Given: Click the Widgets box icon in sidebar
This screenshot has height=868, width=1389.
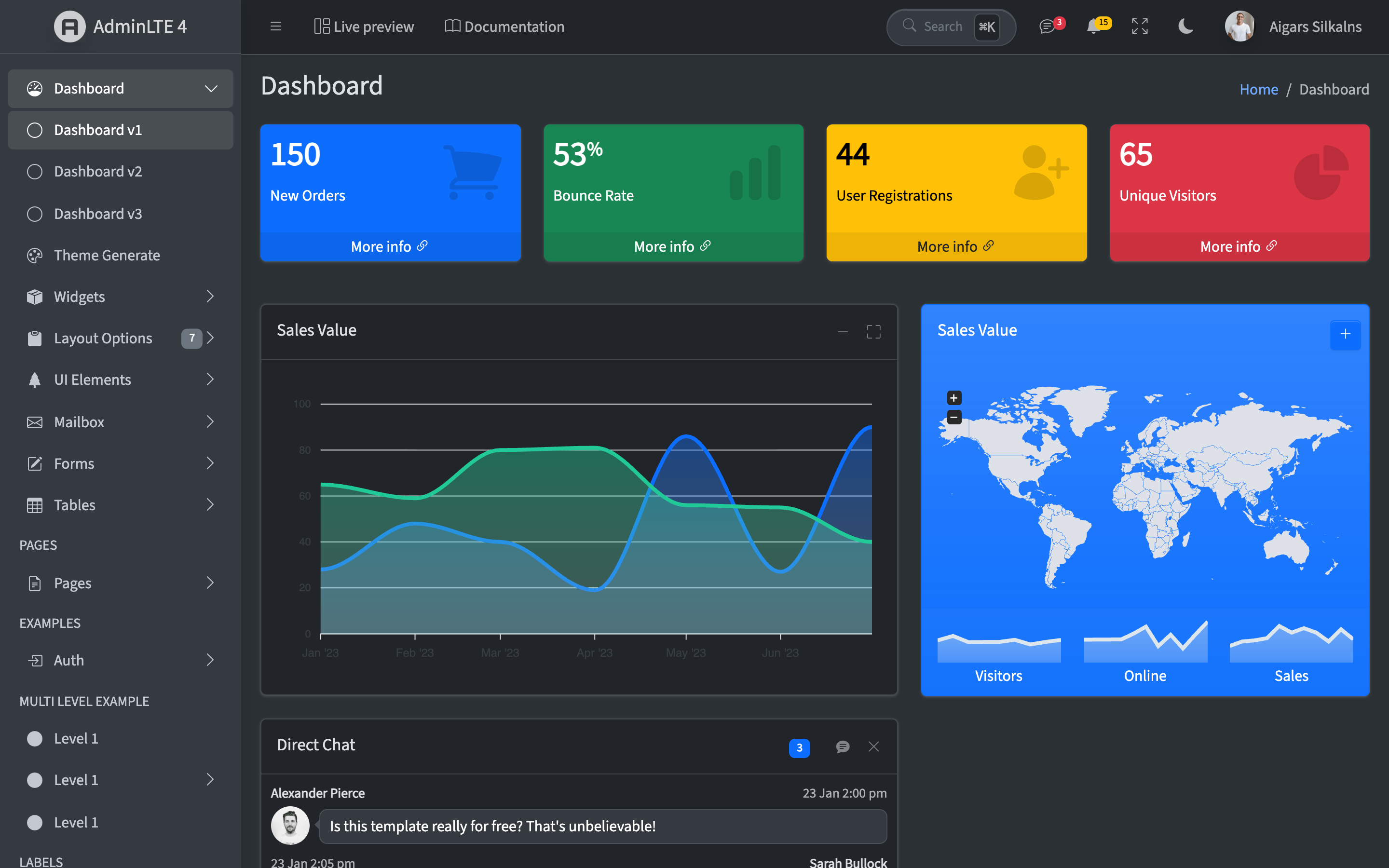Looking at the screenshot, I should tap(35, 297).
